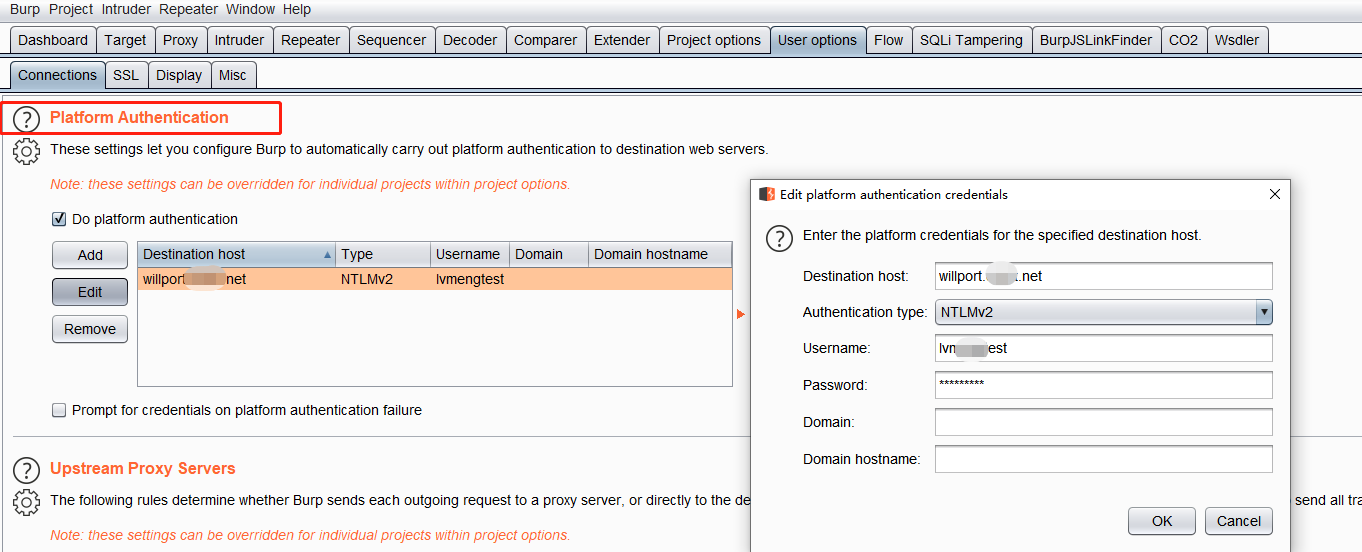Select the willport destination host row
The image size is (1362, 552).
pyautogui.click(x=435, y=279)
